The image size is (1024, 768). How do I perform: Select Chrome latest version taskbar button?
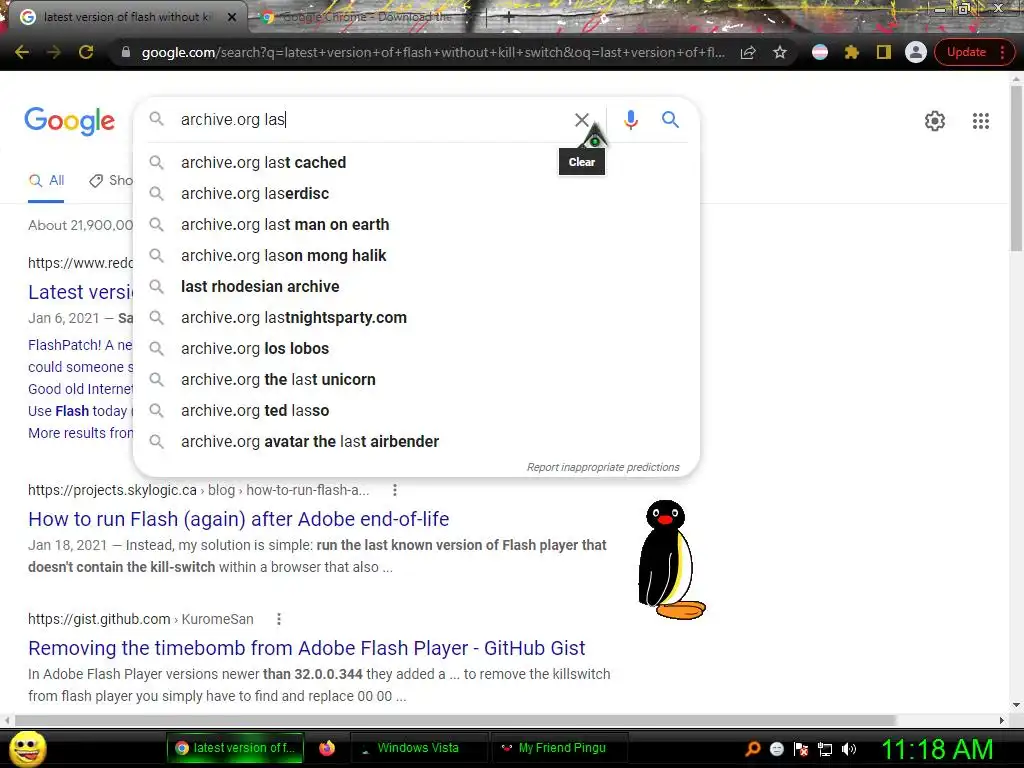point(235,748)
